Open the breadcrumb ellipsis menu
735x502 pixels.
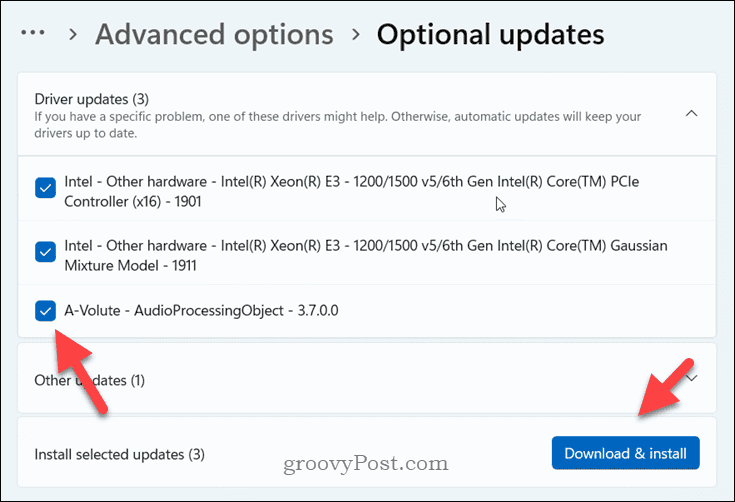point(33,33)
